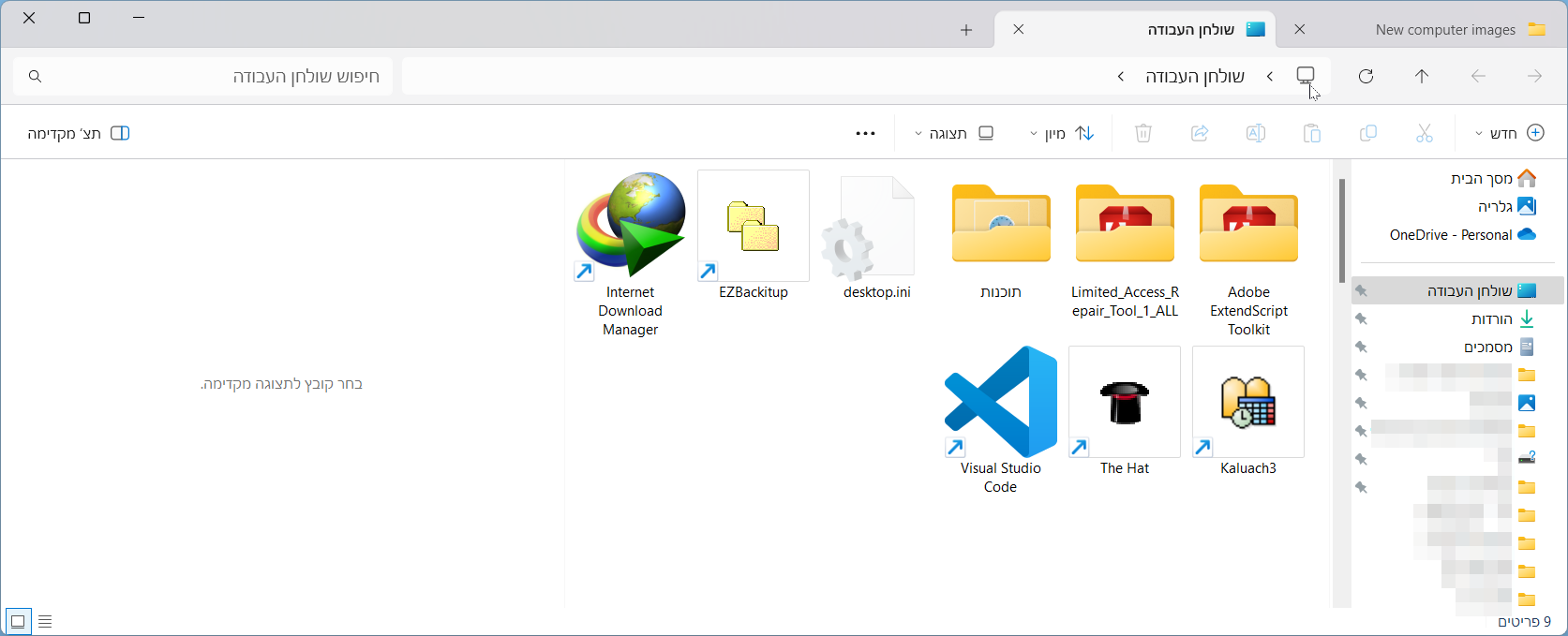Unpin הורדות using its pin icon

pos(1362,319)
